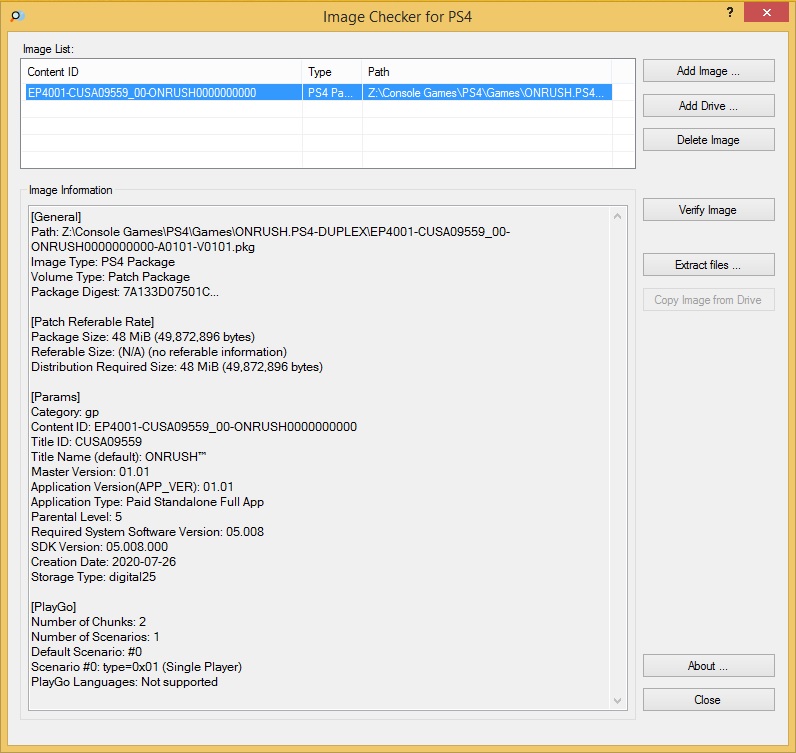
Task: Click the Type column header
Action: pos(332,72)
